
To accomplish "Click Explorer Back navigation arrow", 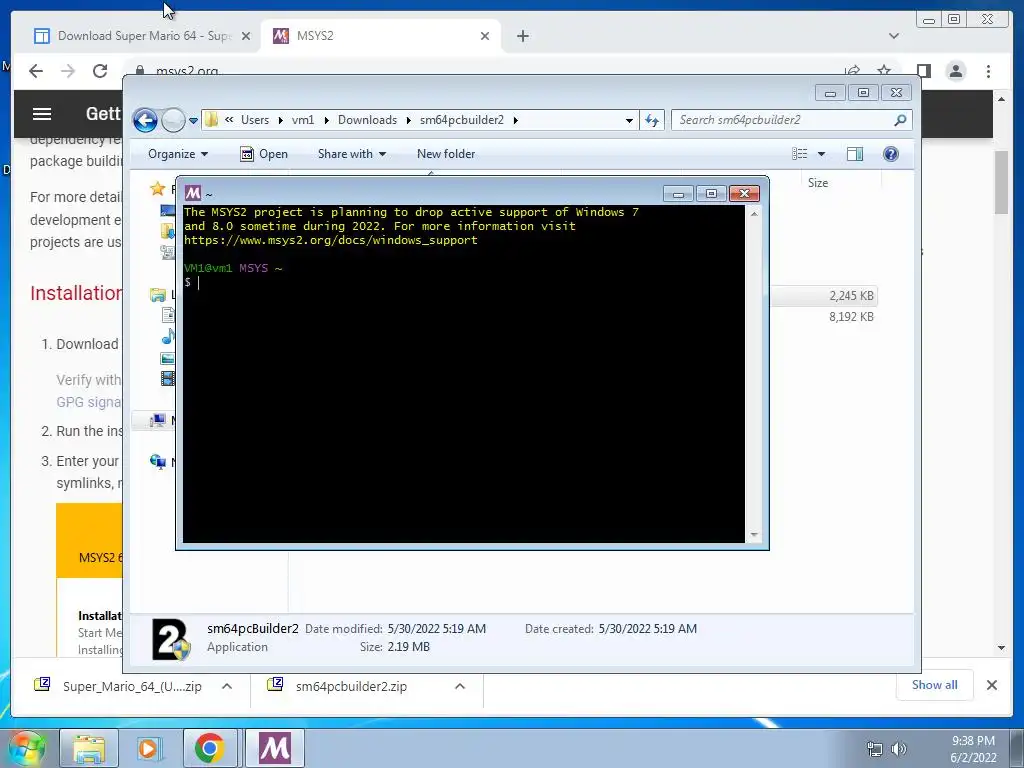I will [145, 120].
